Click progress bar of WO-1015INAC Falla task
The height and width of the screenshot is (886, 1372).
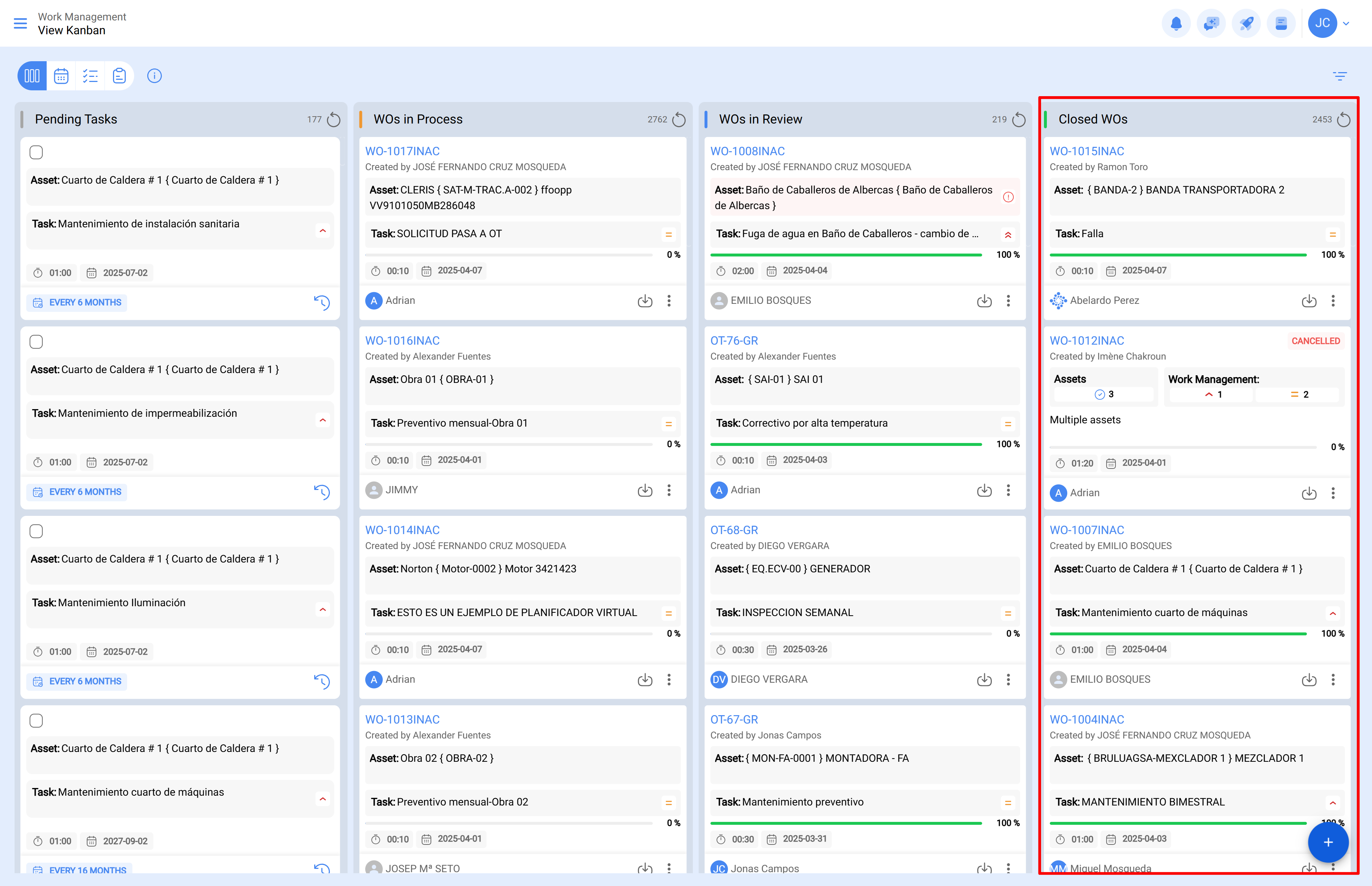coord(1177,255)
